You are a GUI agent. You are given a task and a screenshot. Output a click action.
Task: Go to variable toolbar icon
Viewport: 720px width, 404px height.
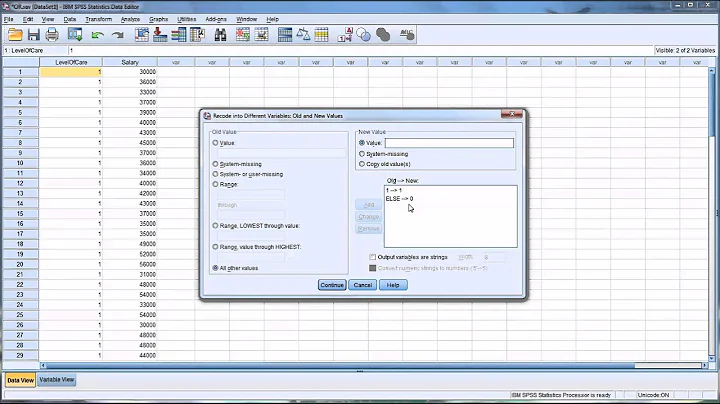[160, 35]
